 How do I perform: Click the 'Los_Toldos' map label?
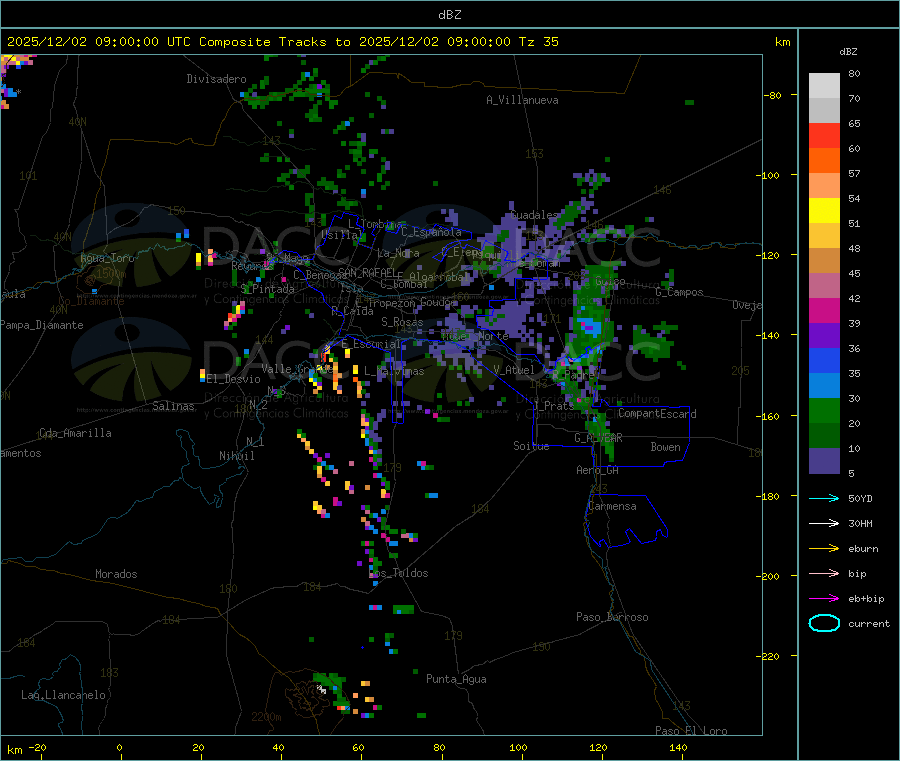399,573
